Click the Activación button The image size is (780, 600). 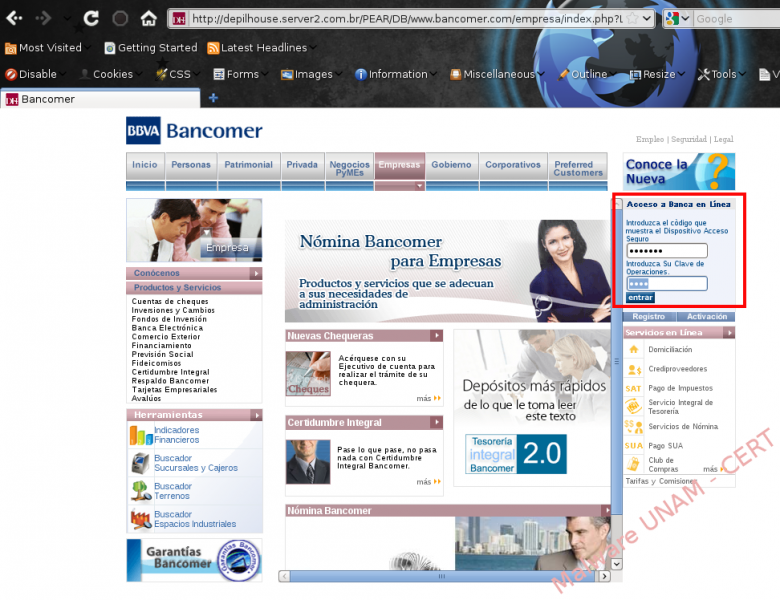point(707,316)
